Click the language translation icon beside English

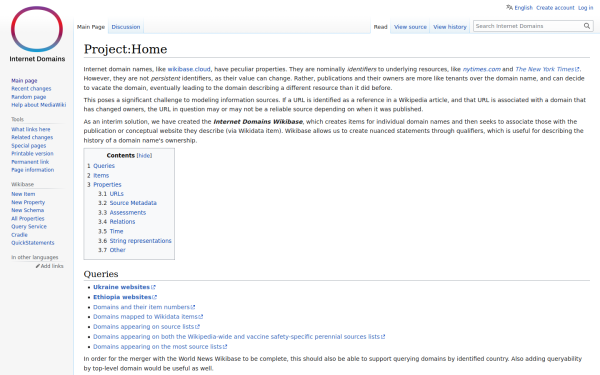coord(509,7)
